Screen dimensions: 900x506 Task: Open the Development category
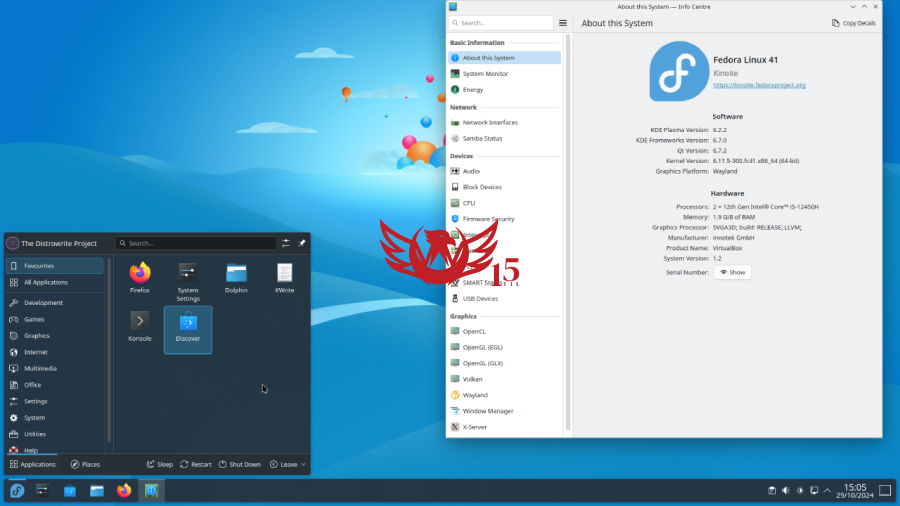click(55, 302)
